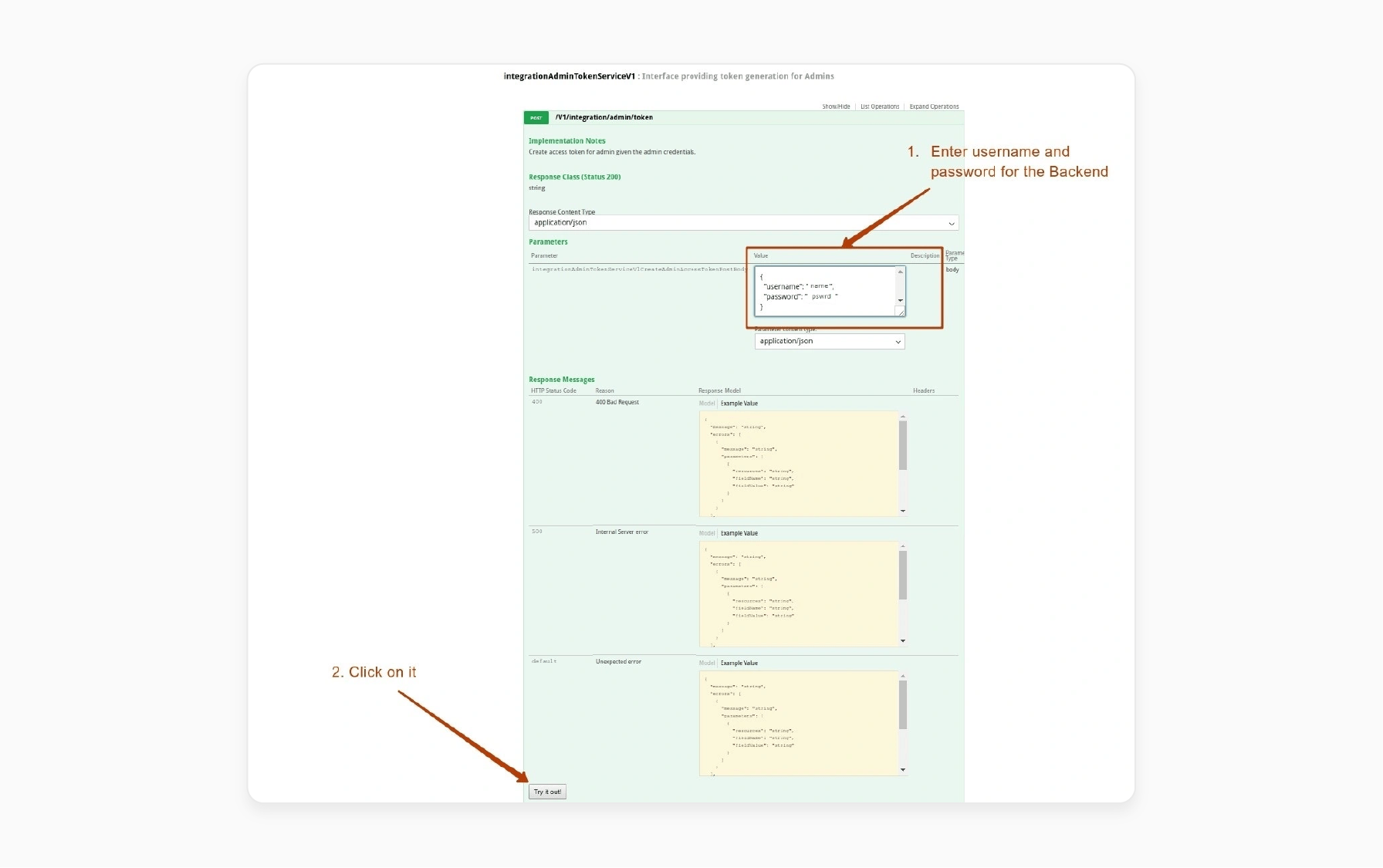
Task: Click scroll-up arrow in default example box
Action: click(x=902, y=676)
